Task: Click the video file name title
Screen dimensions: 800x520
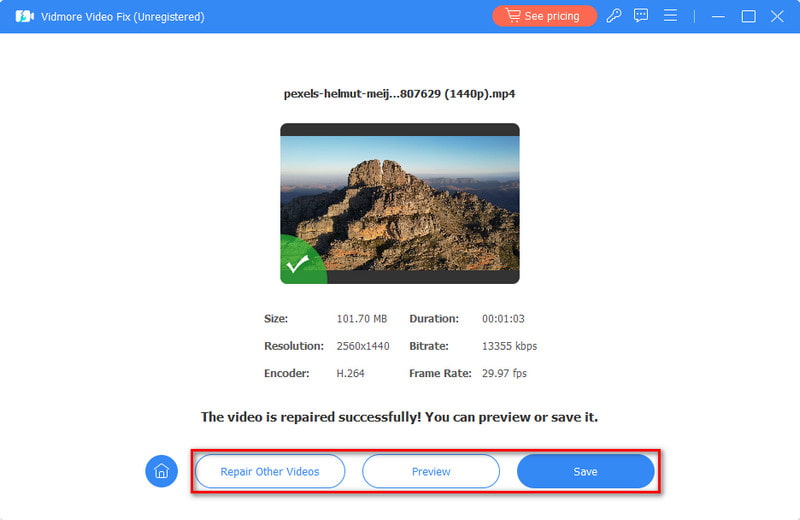Action: 400,94
